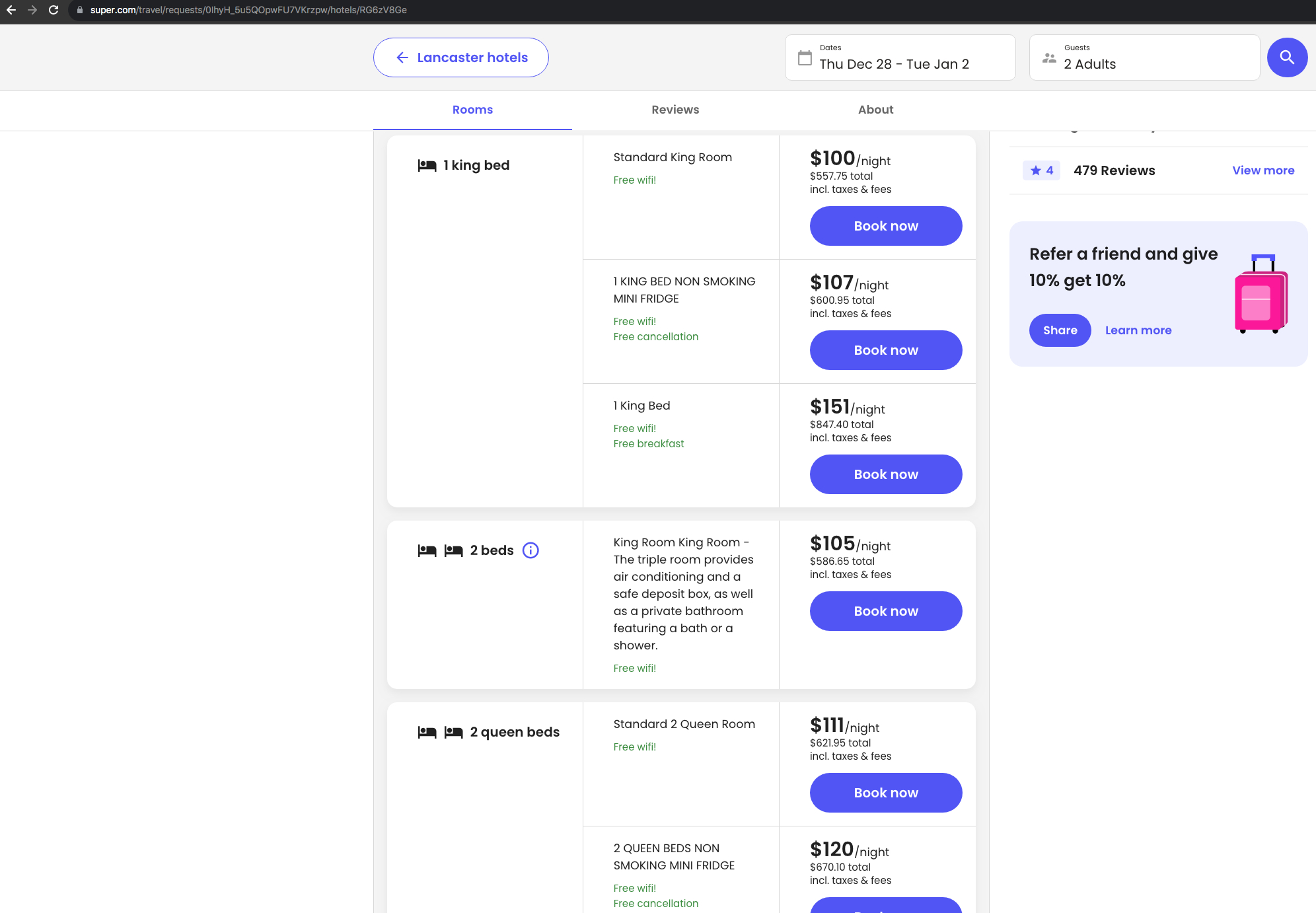Switch to the Reviews tab

[675, 110]
